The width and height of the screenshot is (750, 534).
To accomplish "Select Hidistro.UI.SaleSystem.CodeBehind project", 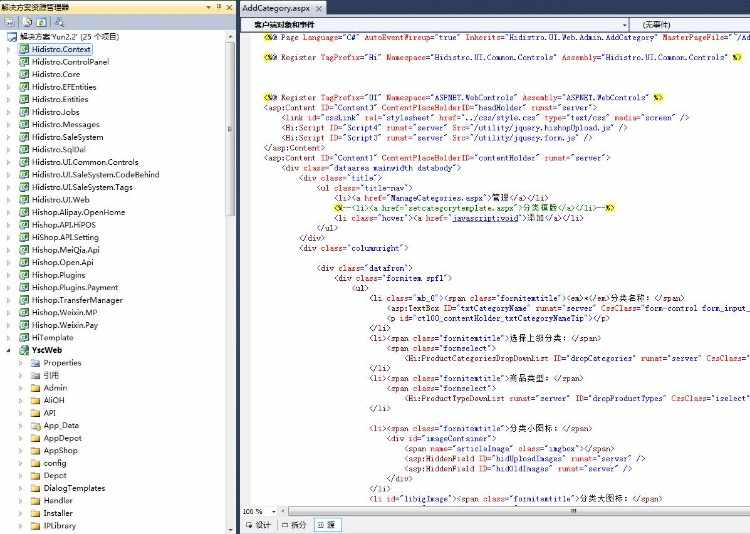I will pos(96,174).
